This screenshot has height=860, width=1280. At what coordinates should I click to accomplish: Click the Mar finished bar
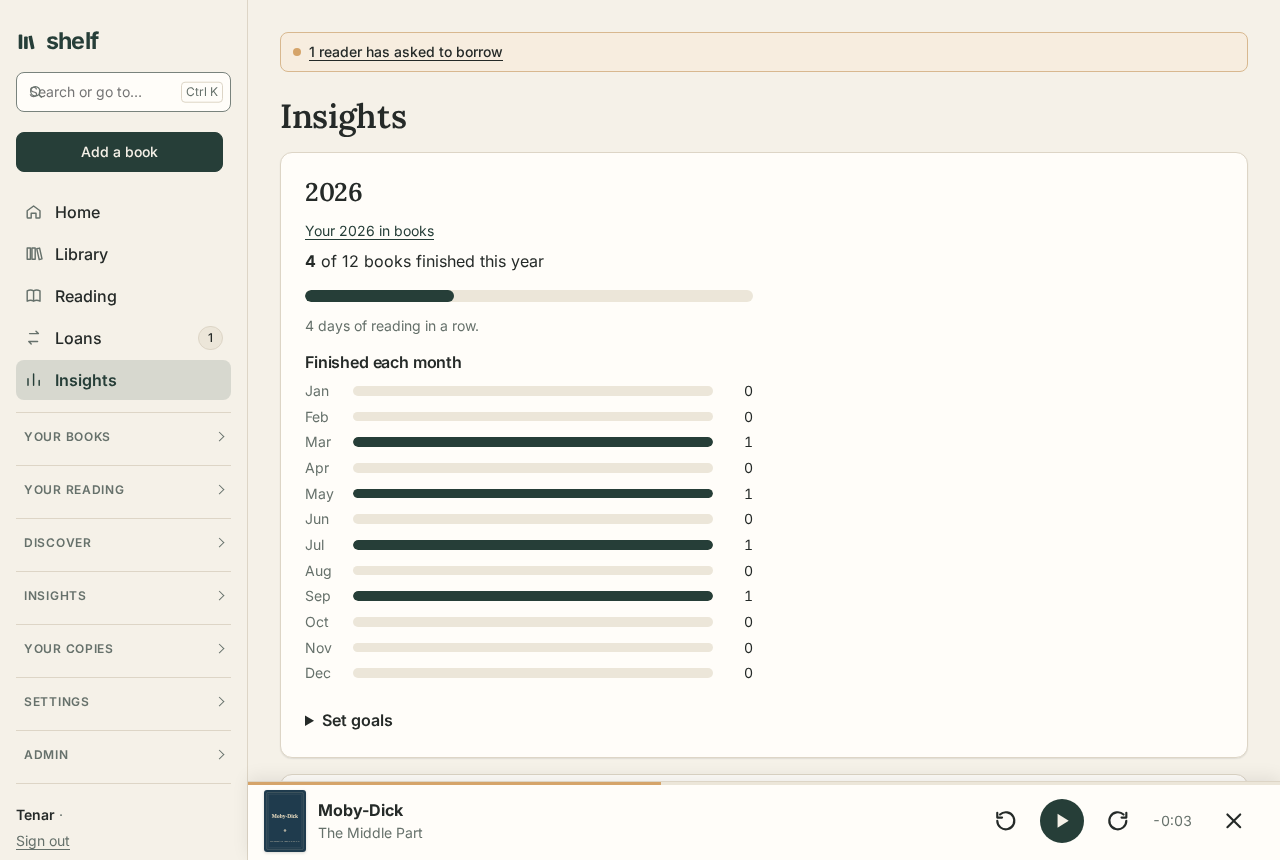point(533,442)
